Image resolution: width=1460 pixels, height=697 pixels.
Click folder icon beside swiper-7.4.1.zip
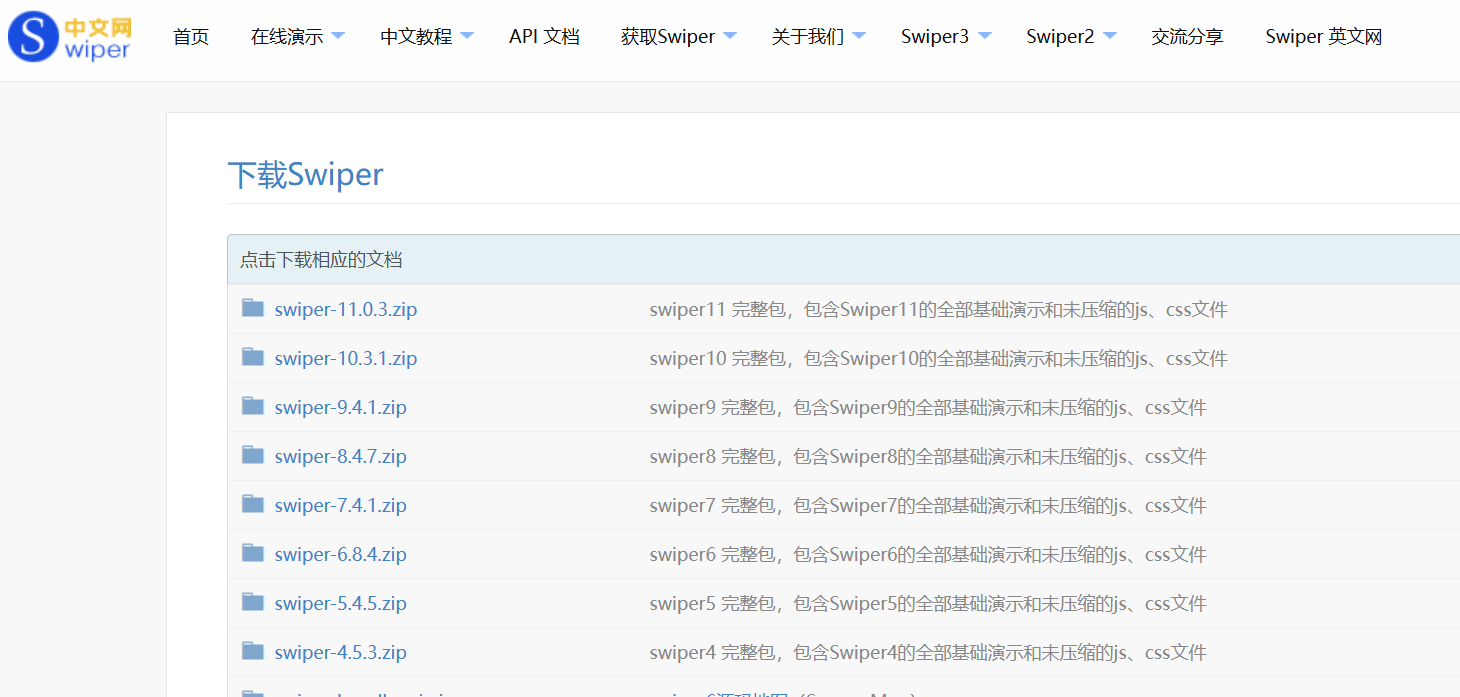point(253,504)
